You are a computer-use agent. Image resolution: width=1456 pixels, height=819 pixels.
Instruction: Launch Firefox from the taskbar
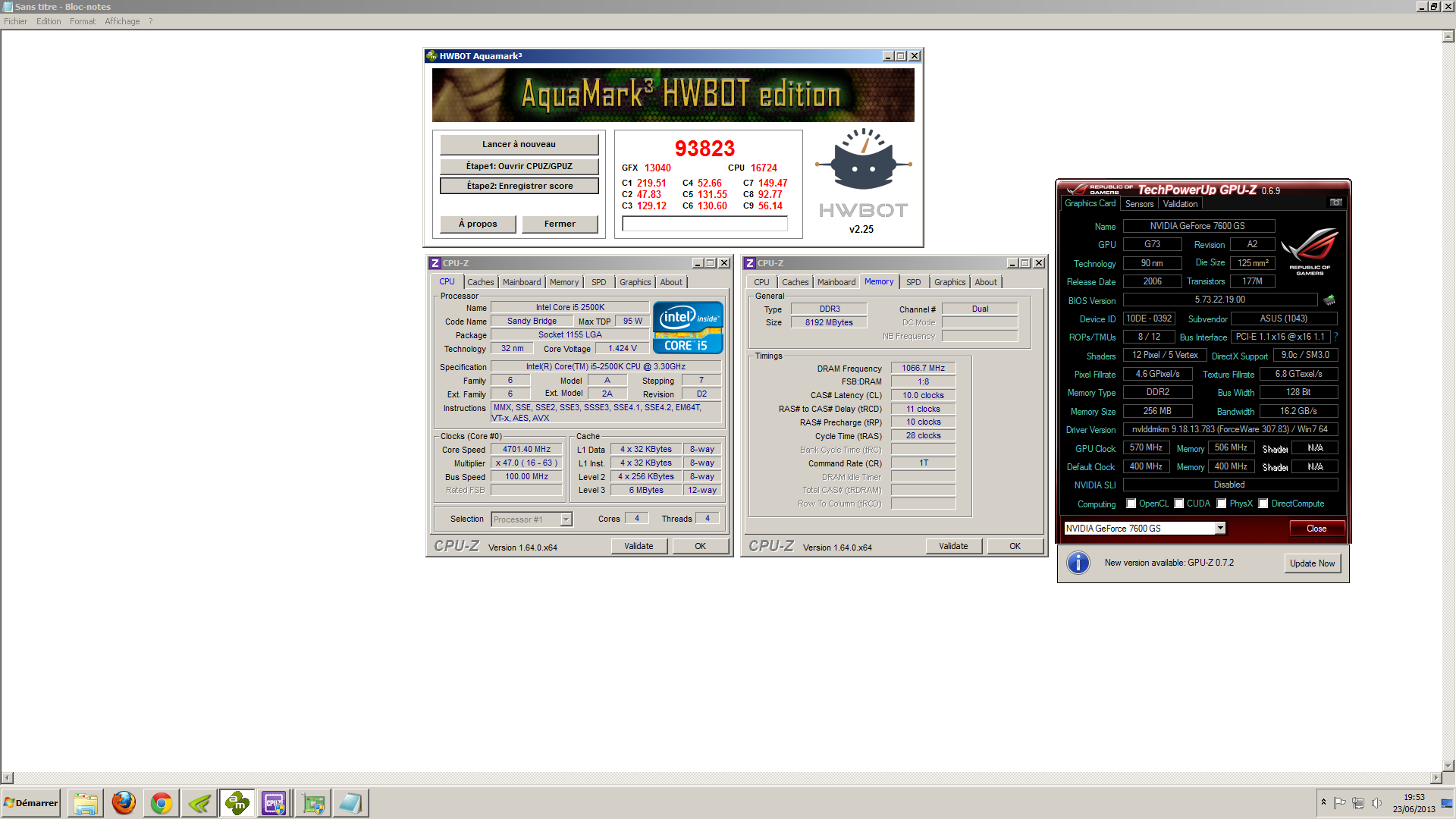coord(124,803)
